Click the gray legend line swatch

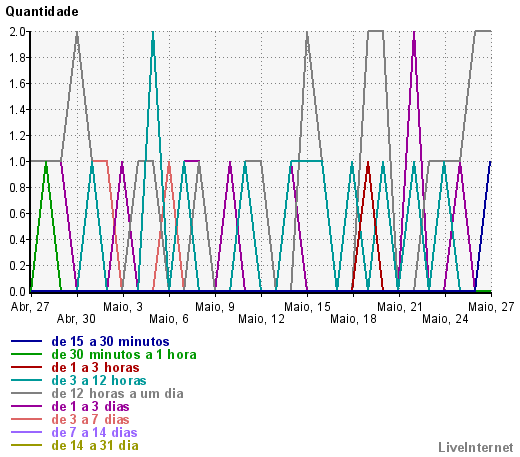(26, 393)
